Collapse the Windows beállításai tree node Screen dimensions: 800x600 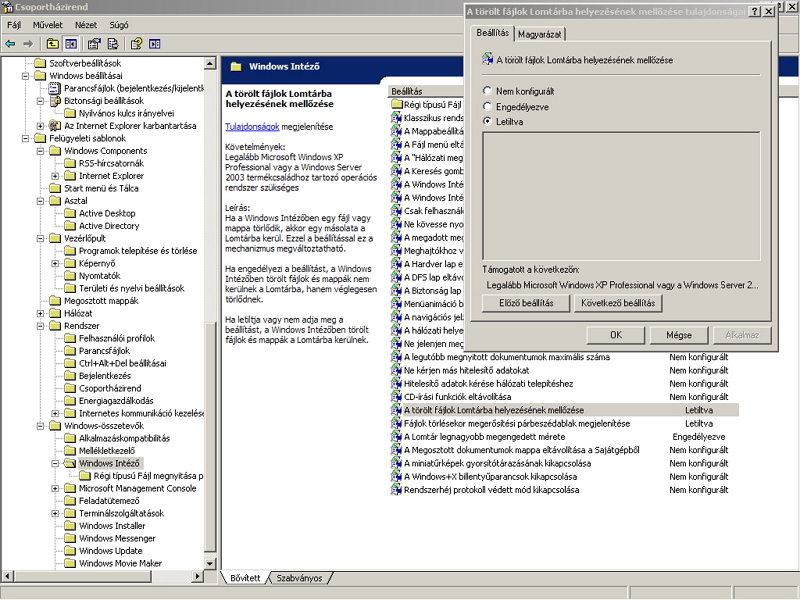(x=25, y=76)
